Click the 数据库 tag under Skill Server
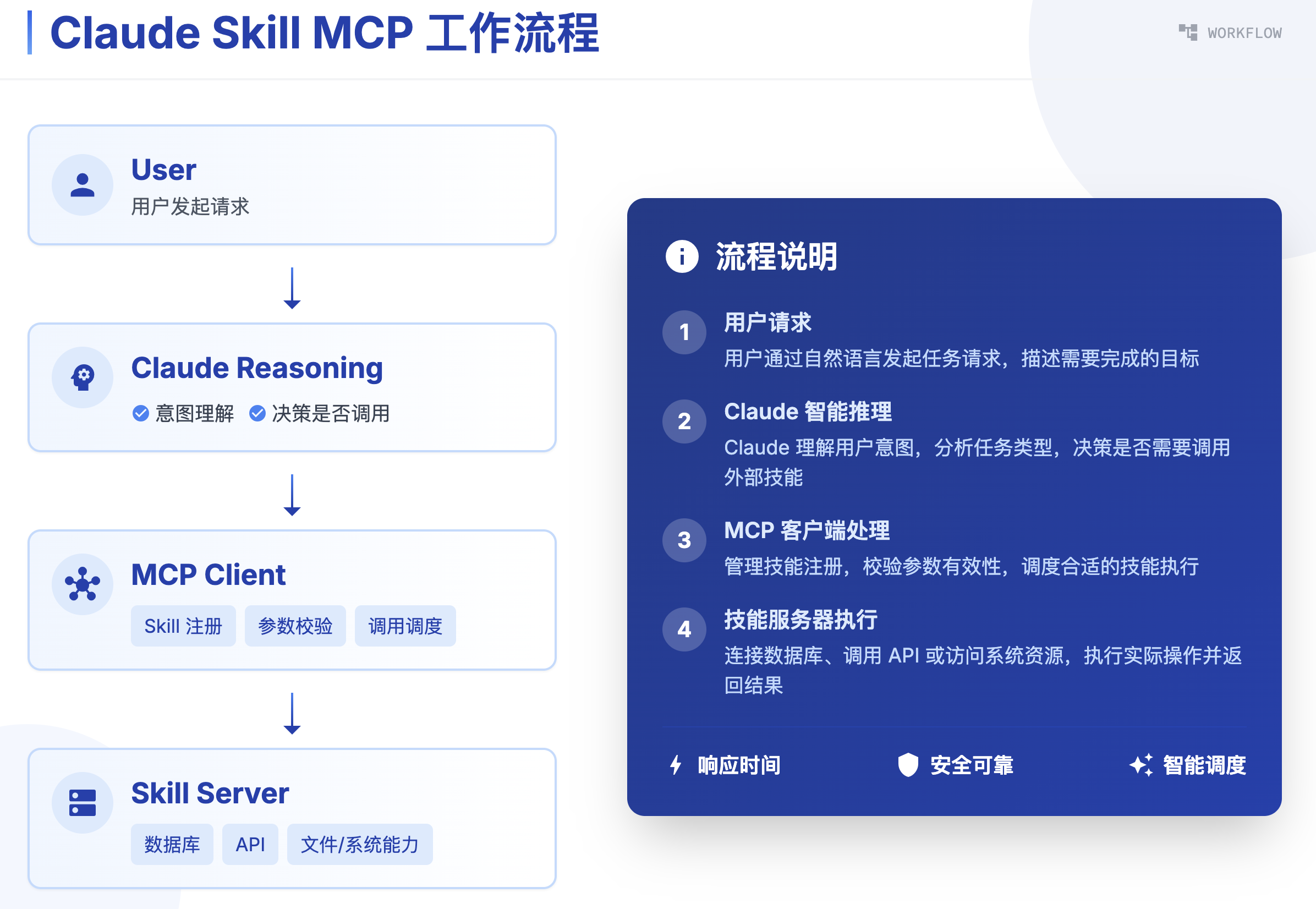Viewport: 1316px width, 909px height. pyautogui.click(x=172, y=844)
